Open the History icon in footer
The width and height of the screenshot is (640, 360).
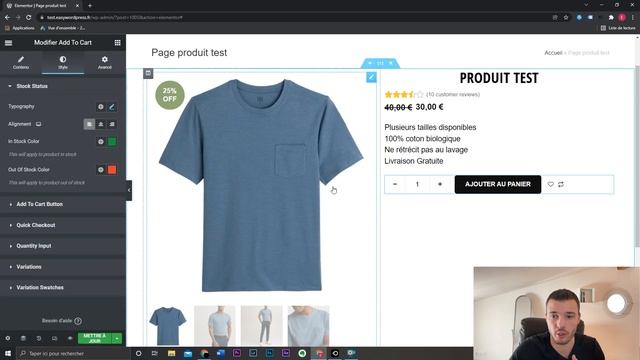[39, 338]
